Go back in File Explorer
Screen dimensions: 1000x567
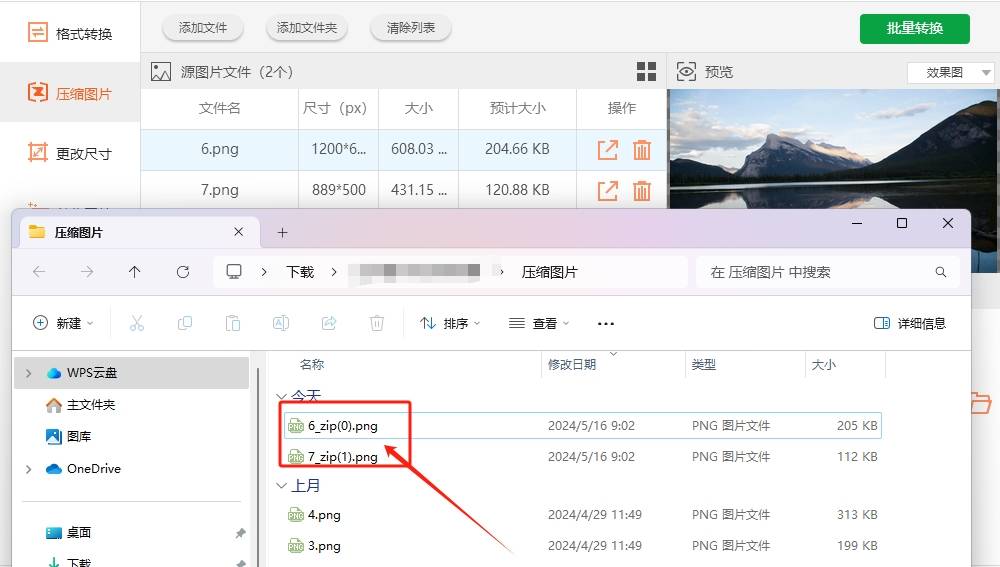(39, 272)
